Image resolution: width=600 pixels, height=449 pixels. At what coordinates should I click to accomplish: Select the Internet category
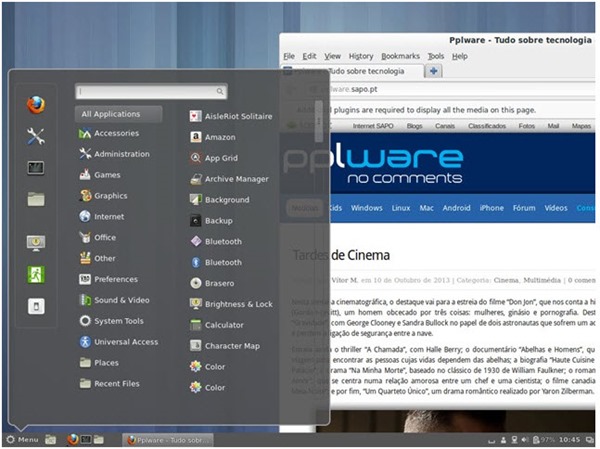coord(102,217)
